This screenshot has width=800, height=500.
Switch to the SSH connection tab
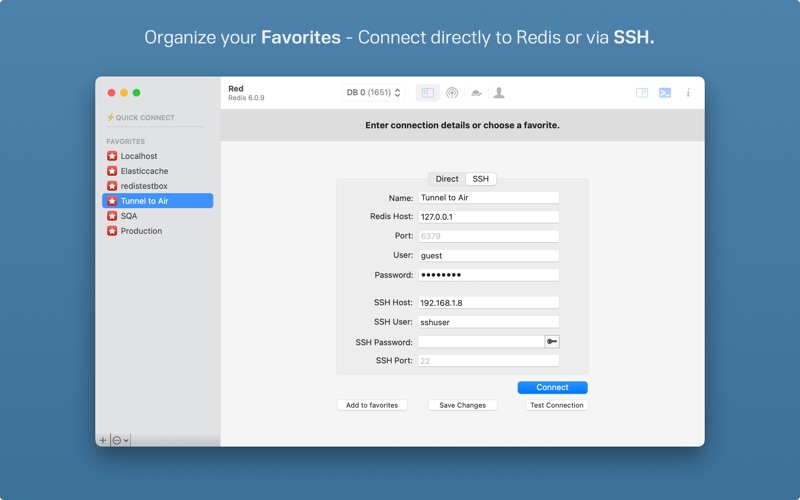tap(481, 179)
